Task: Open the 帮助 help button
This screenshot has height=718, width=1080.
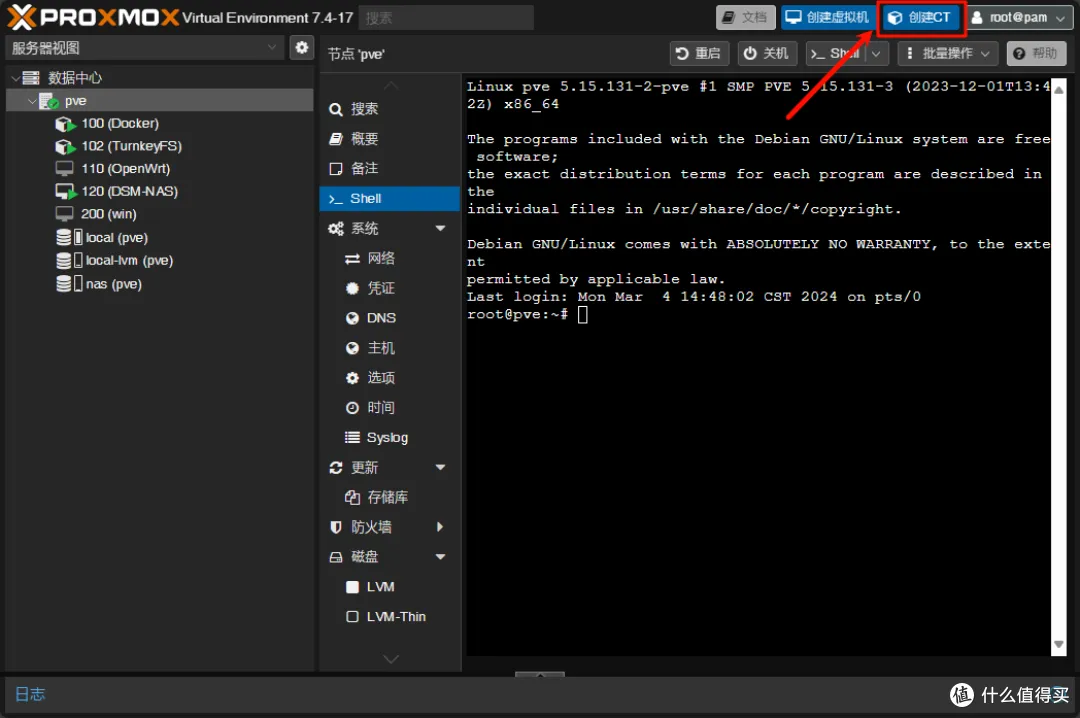Action: coord(1036,53)
